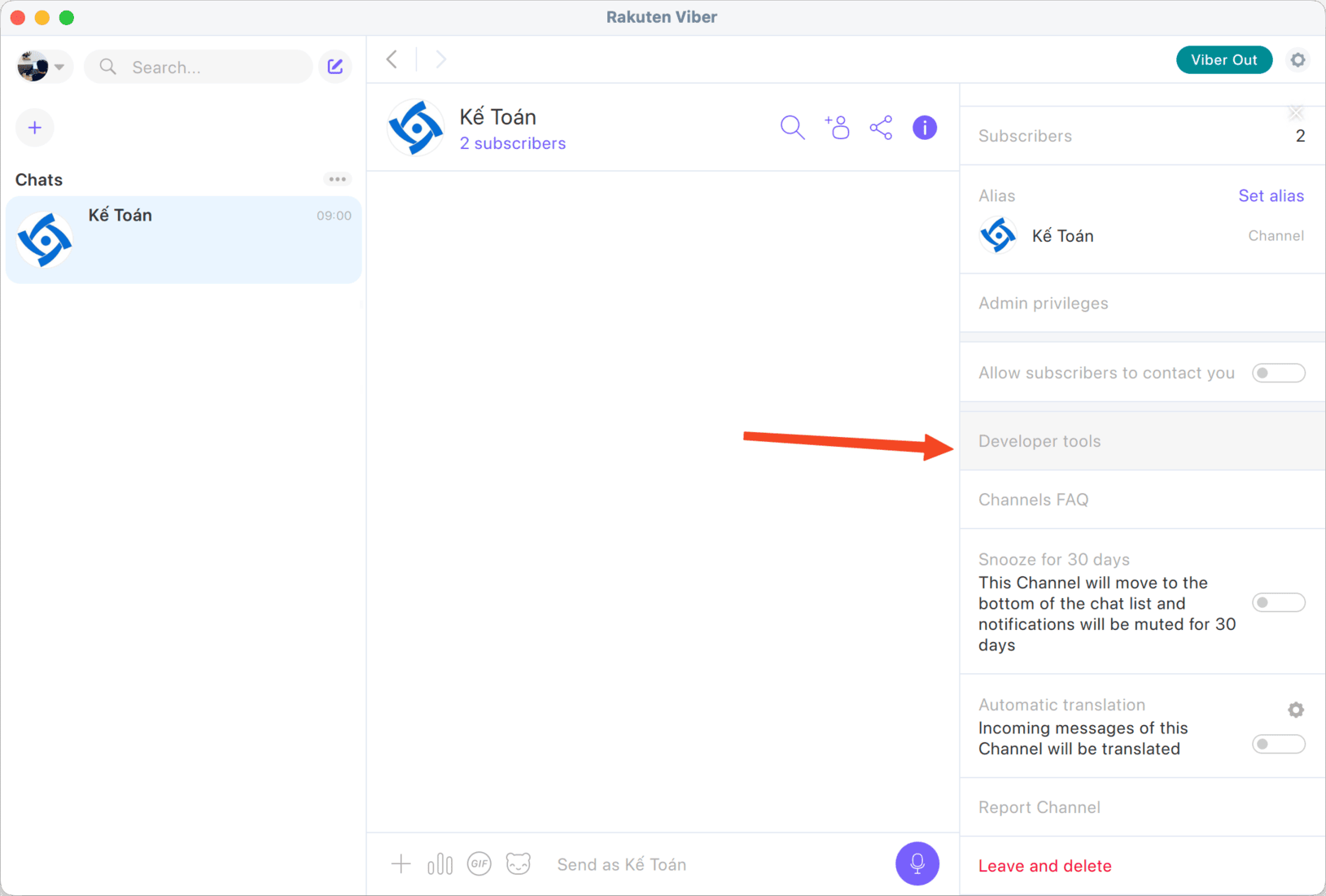Open Automatic translation settings gear
This screenshot has height=896, width=1326.
(x=1296, y=710)
